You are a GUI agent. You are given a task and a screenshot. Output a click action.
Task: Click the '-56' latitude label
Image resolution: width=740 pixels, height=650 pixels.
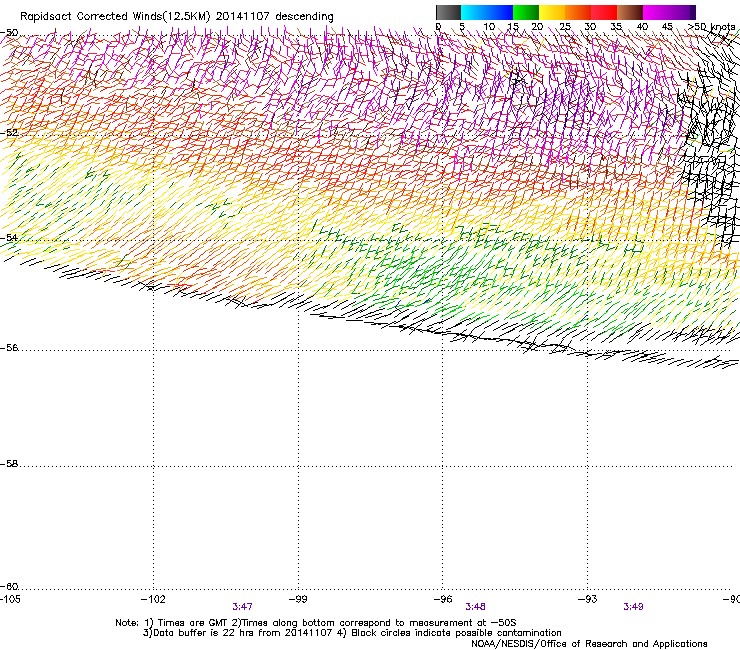pos(9,348)
